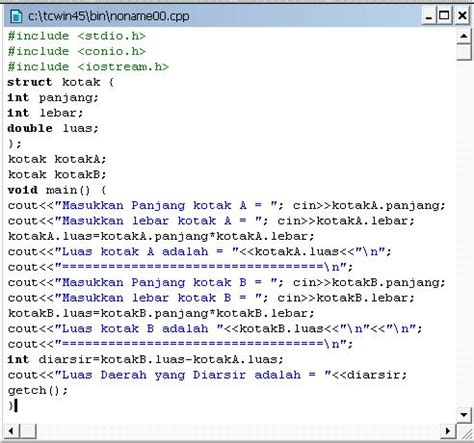This screenshot has height=443, width=474.
Task: Click the closing brace '};' of struct
Action: pyautogui.click(x=15, y=144)
